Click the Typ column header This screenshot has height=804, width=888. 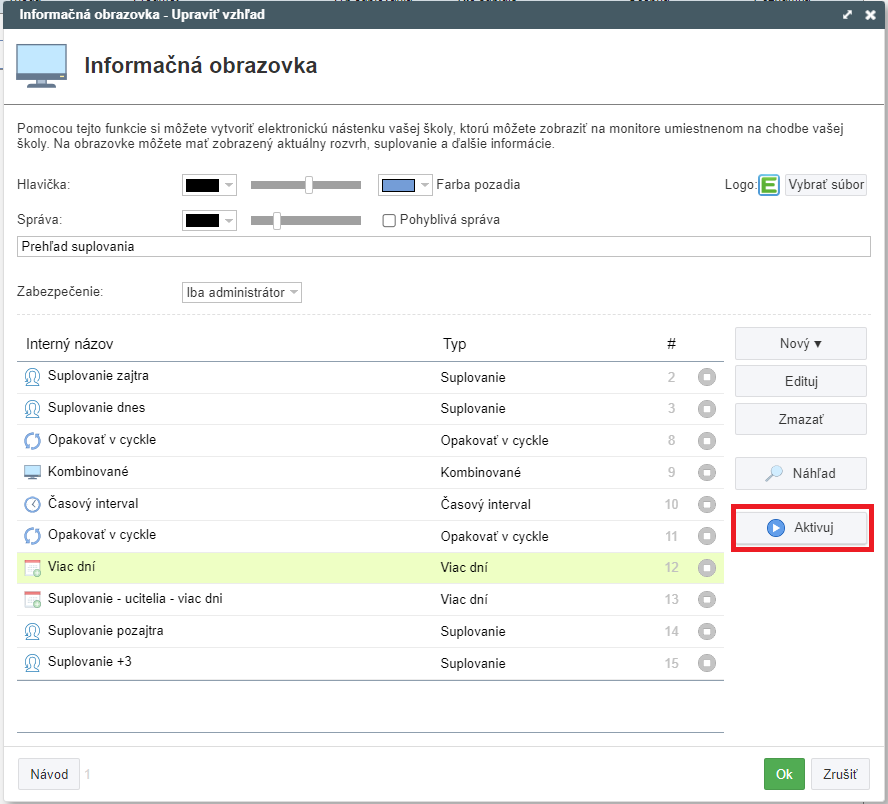pos(454,344)
